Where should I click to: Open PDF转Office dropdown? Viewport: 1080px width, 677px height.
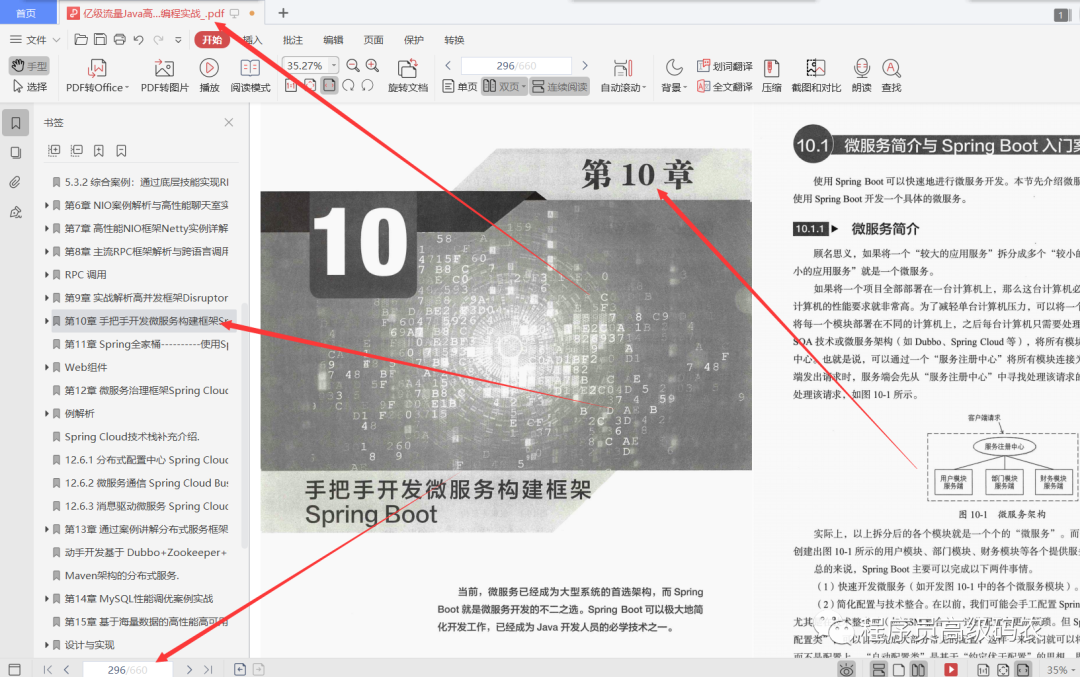tap(97, 76)
